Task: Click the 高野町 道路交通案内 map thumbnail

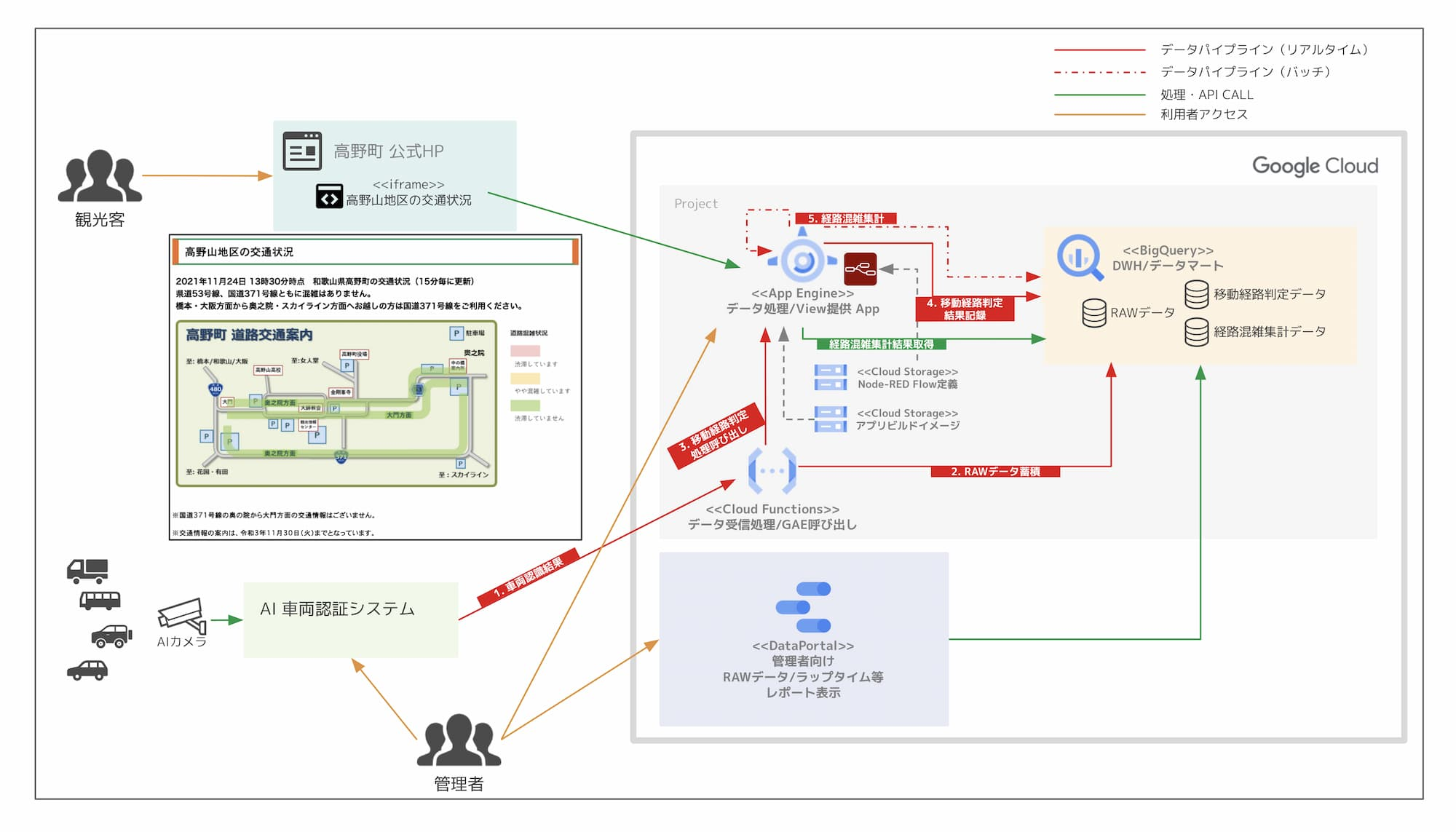Action: pyautogui.click(x=336, y=404)
